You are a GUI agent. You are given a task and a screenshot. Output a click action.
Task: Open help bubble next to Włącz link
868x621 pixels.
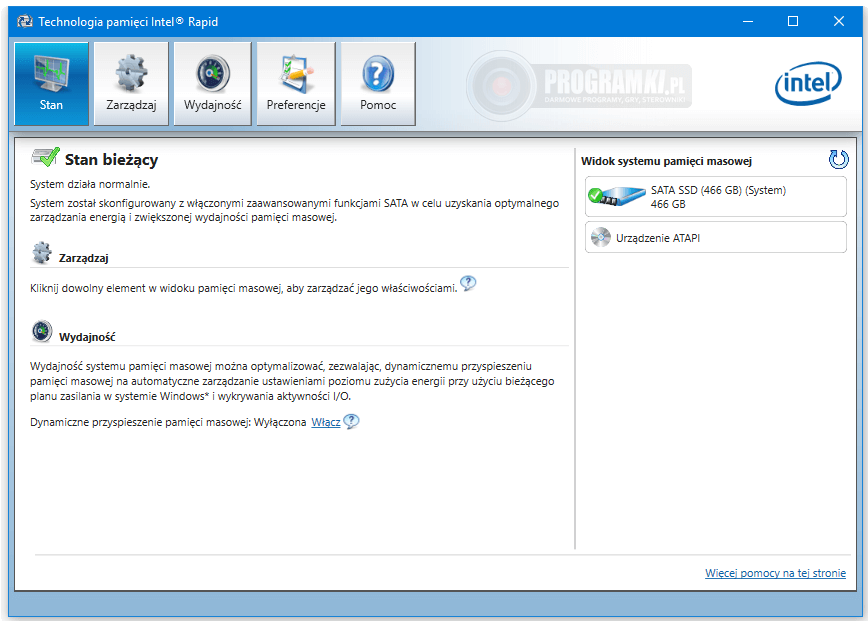[x=351, y=421]
